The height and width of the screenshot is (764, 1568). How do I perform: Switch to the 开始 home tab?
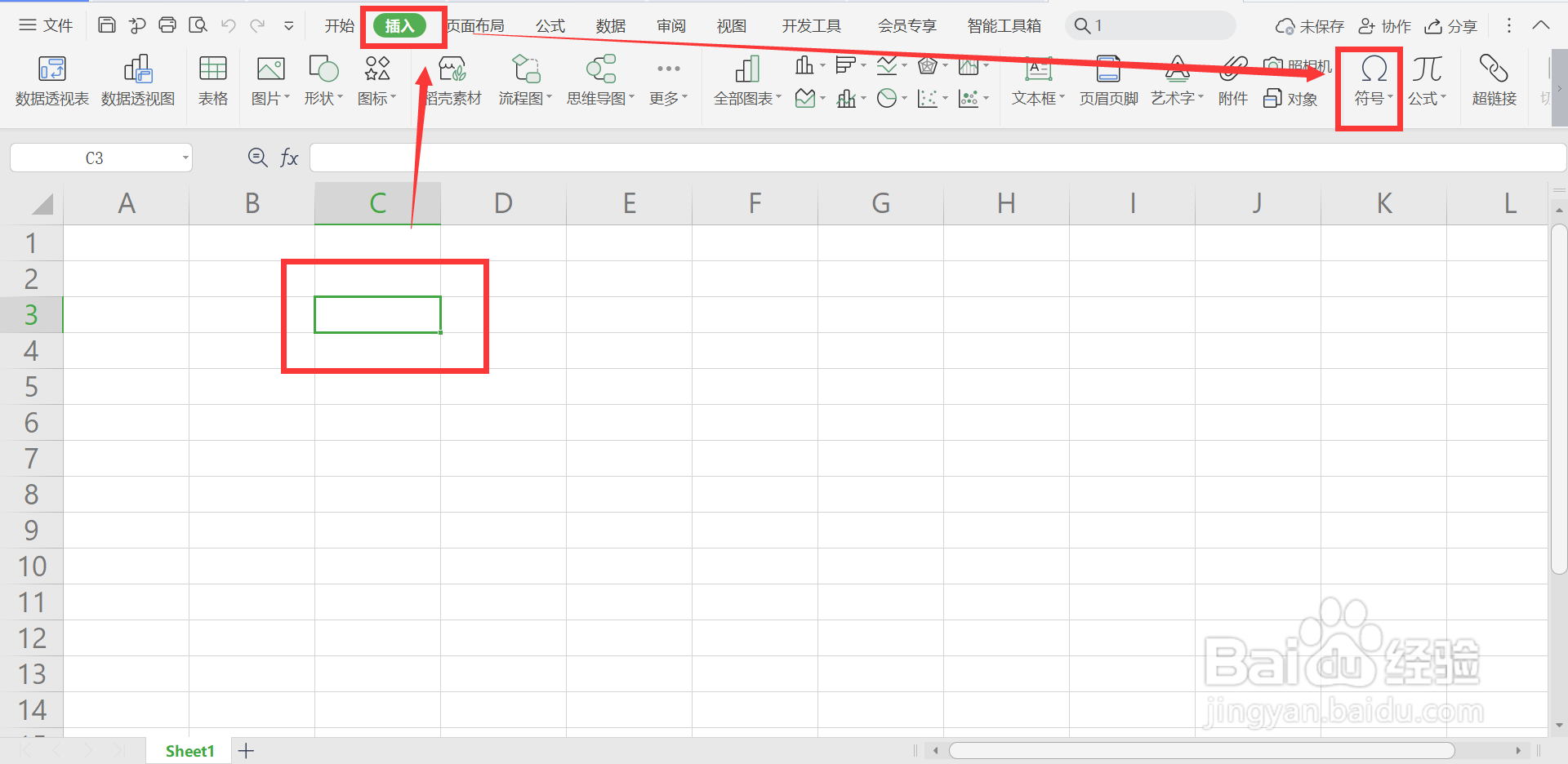point(340,26)
